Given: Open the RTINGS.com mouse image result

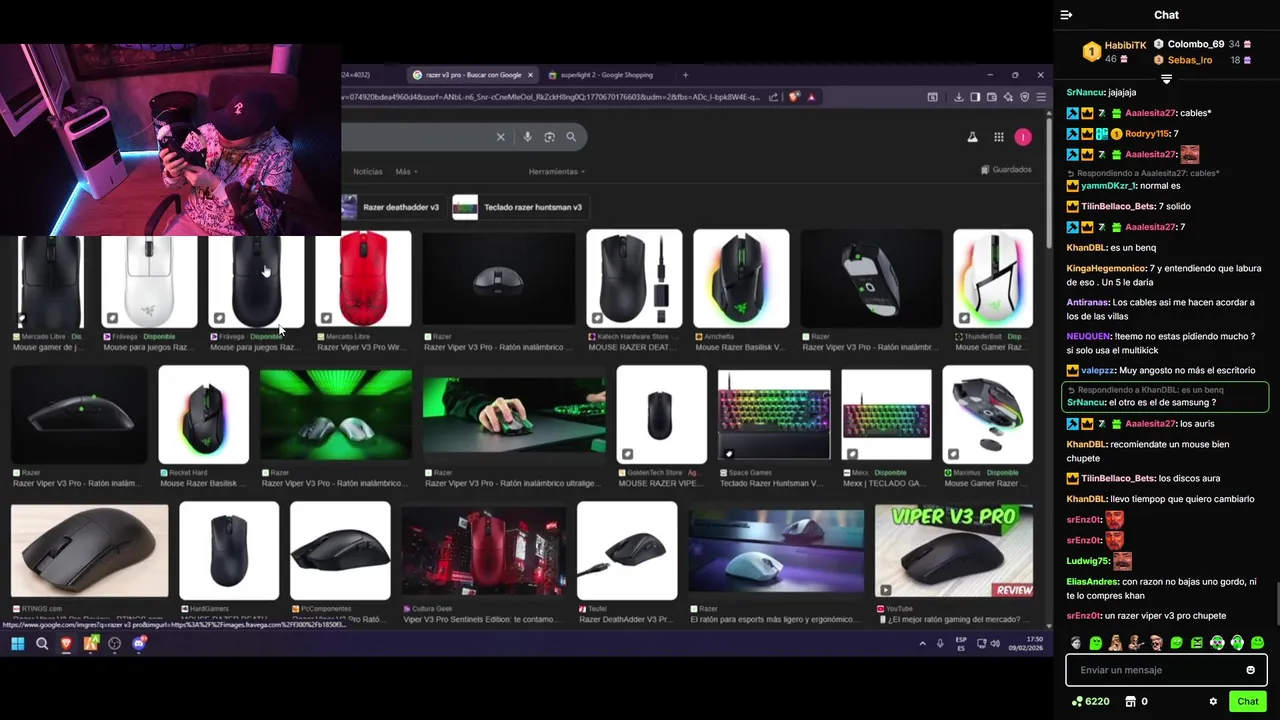Looking at the screenshot, I should [90, 552].
